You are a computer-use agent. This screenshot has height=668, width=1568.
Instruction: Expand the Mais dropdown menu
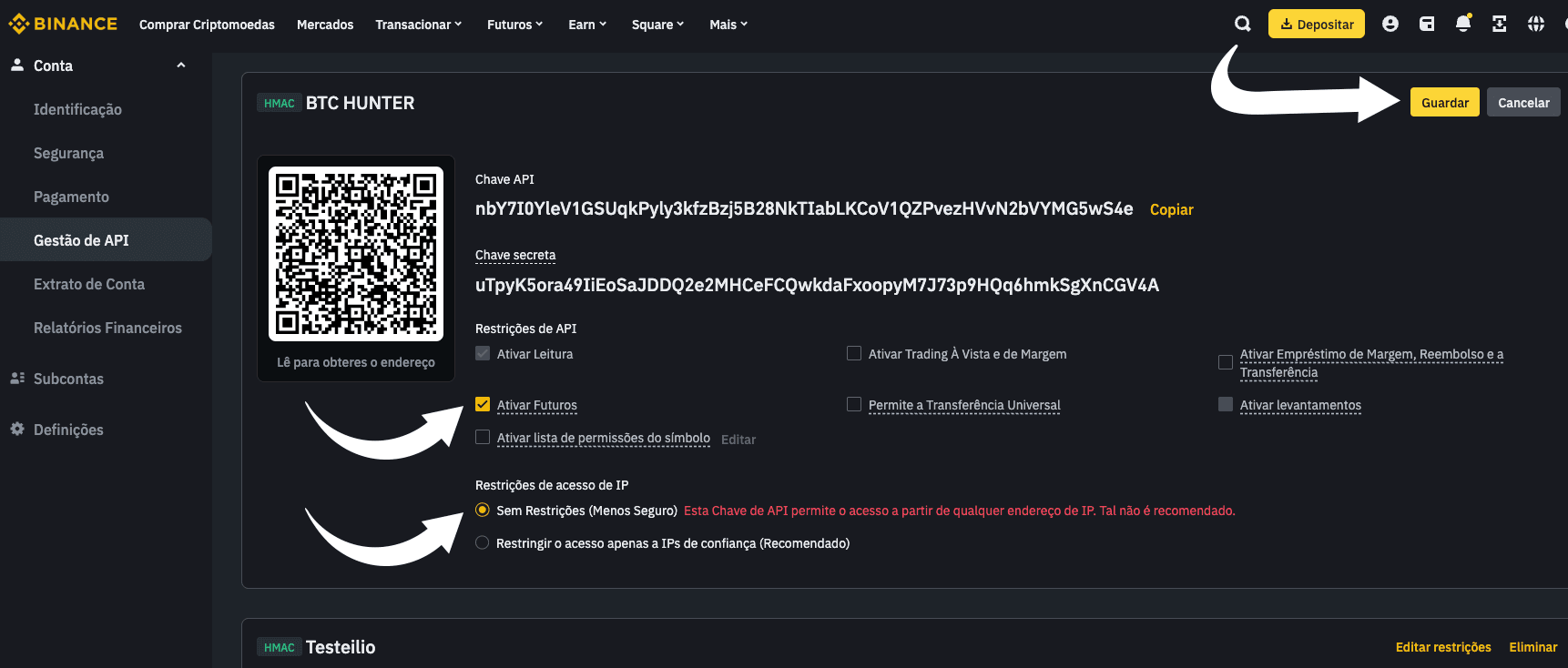coord(728,25)
